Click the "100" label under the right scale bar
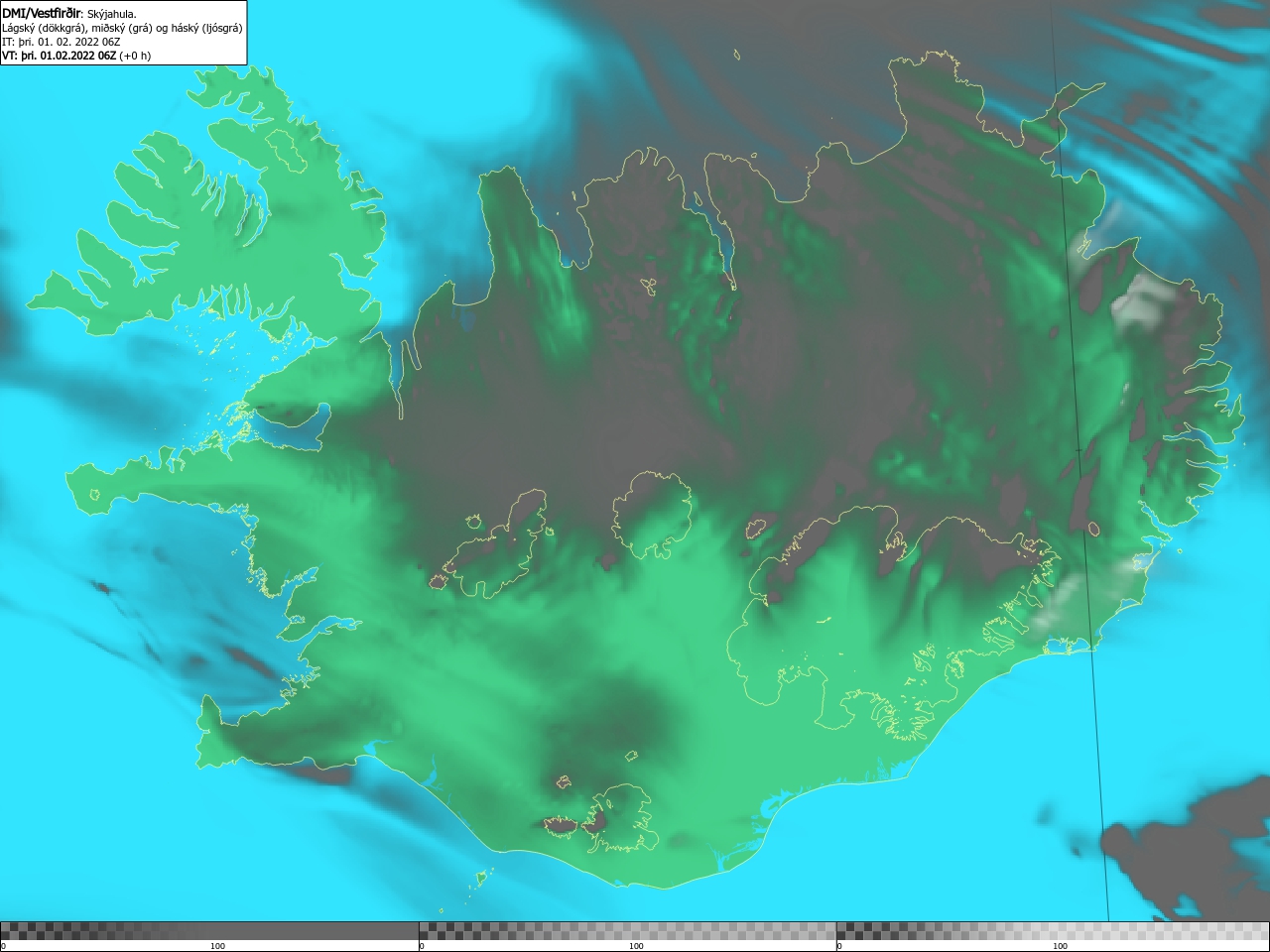The height and width of the screenshot is (952, 1270). [x=1060, y=946]
